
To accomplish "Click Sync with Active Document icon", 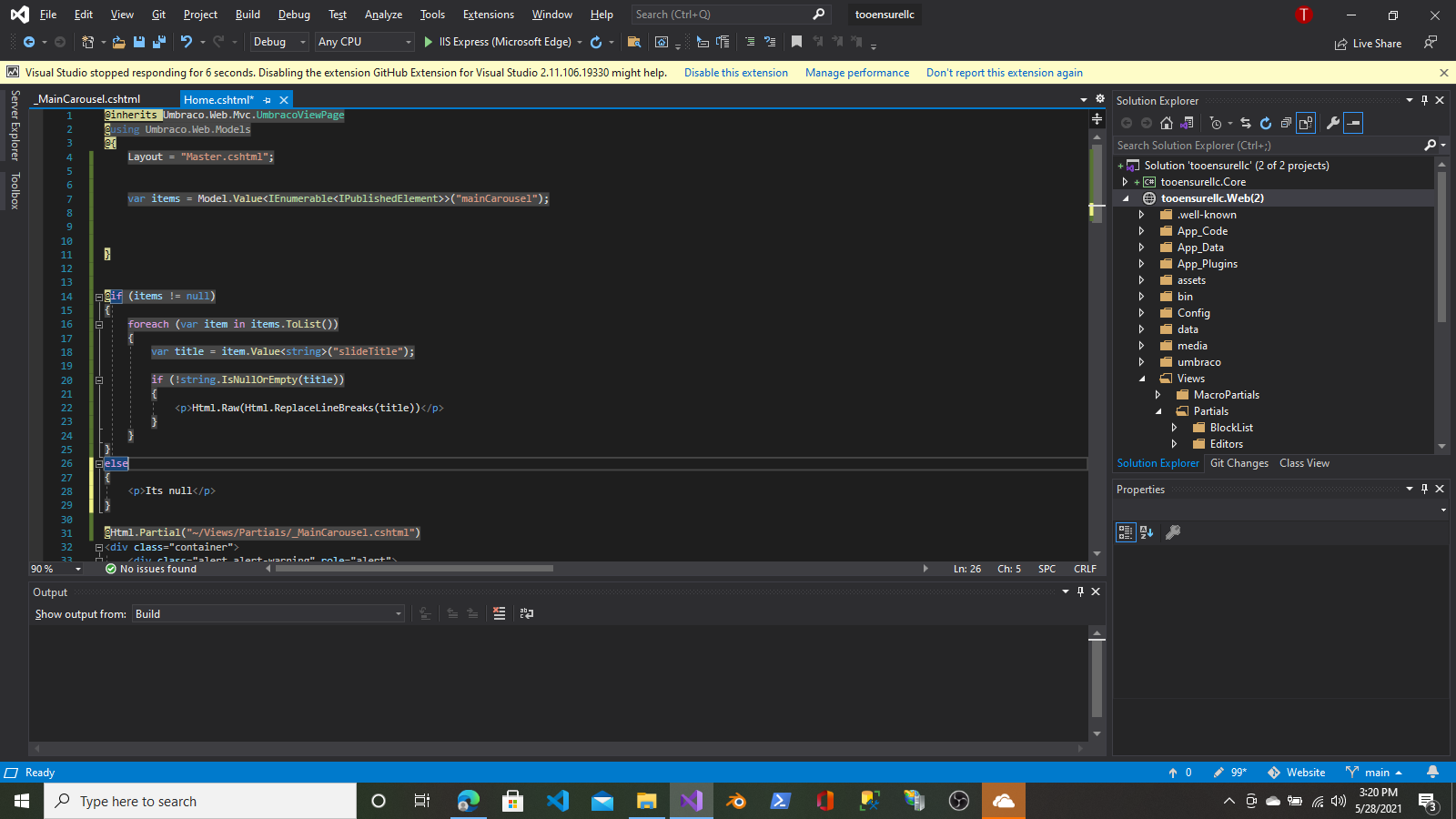I will point(1246,123).
